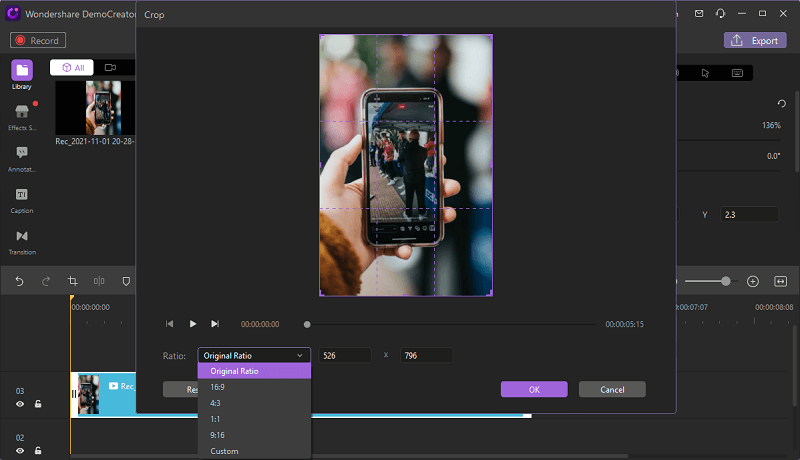Screen dimensions: 800x460
Task: Choose the Custom ratio option
Action: click(x=254, y=451)
